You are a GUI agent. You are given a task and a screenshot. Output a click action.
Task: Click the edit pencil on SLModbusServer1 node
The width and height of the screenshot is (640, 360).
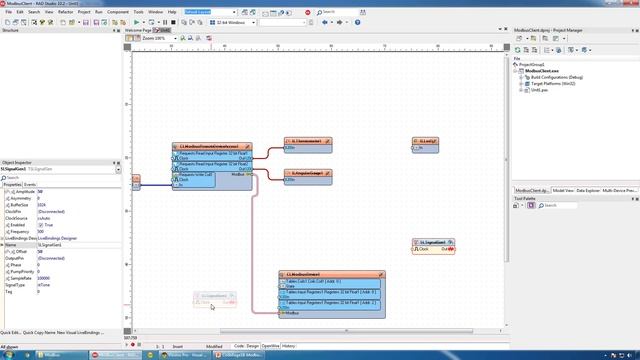point(380,275)
